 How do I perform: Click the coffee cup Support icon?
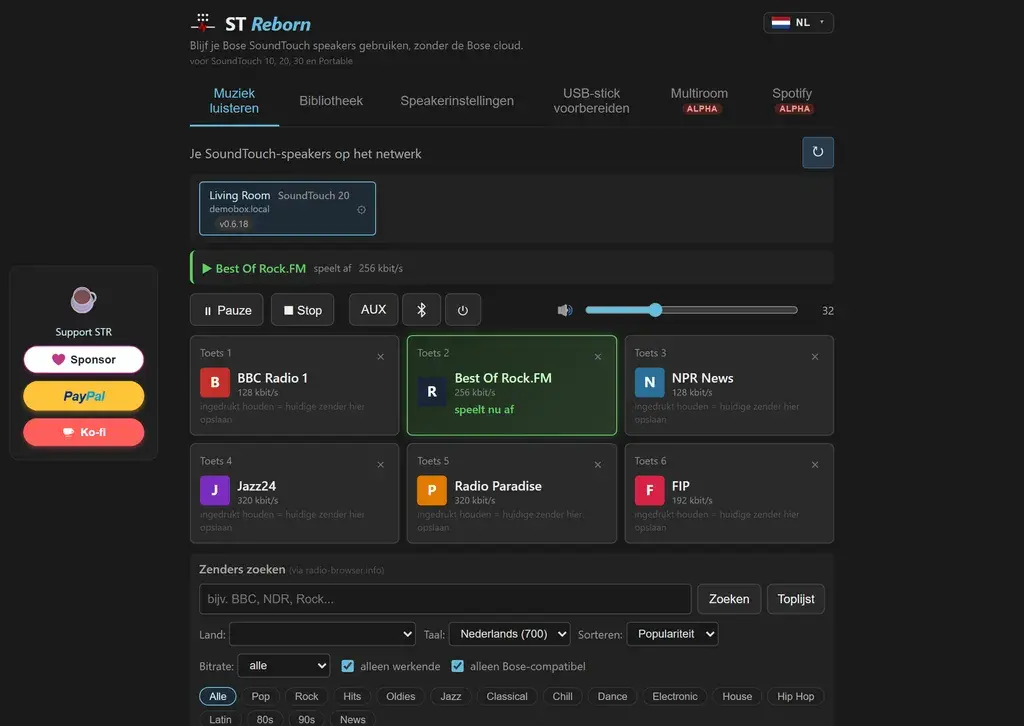click(83, 300)
